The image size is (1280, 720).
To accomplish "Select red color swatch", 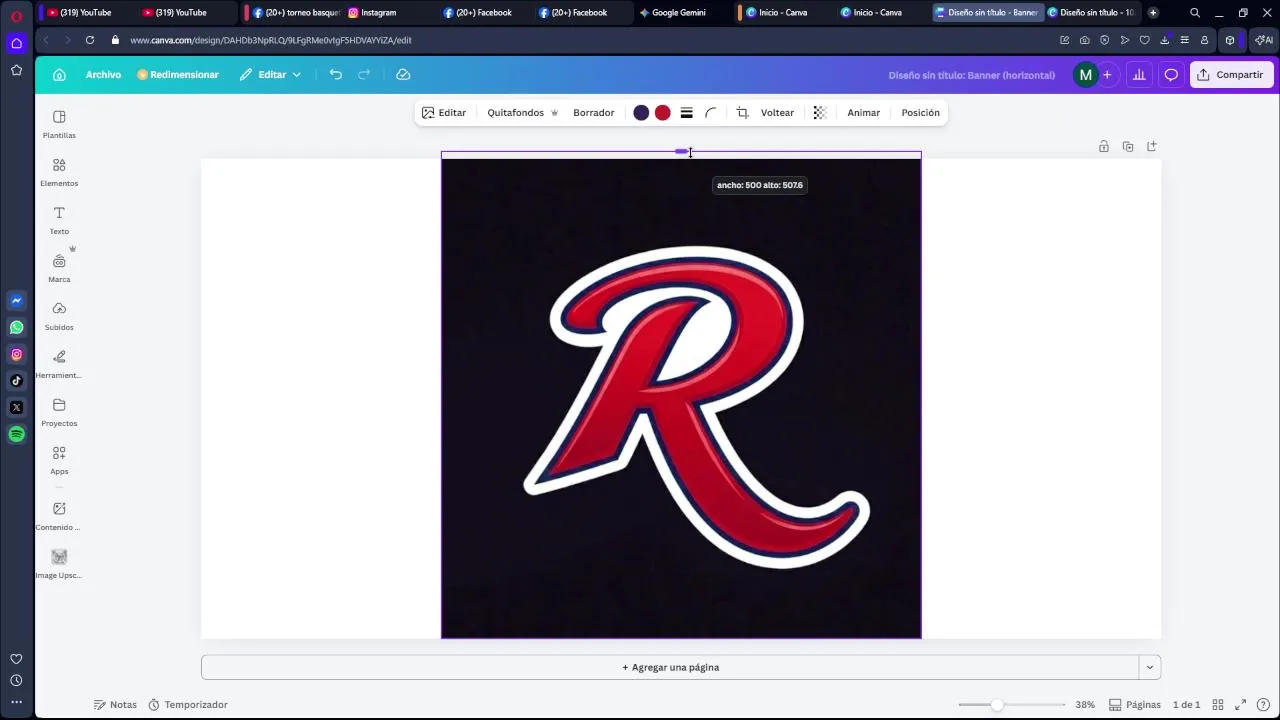I will 662,113.
